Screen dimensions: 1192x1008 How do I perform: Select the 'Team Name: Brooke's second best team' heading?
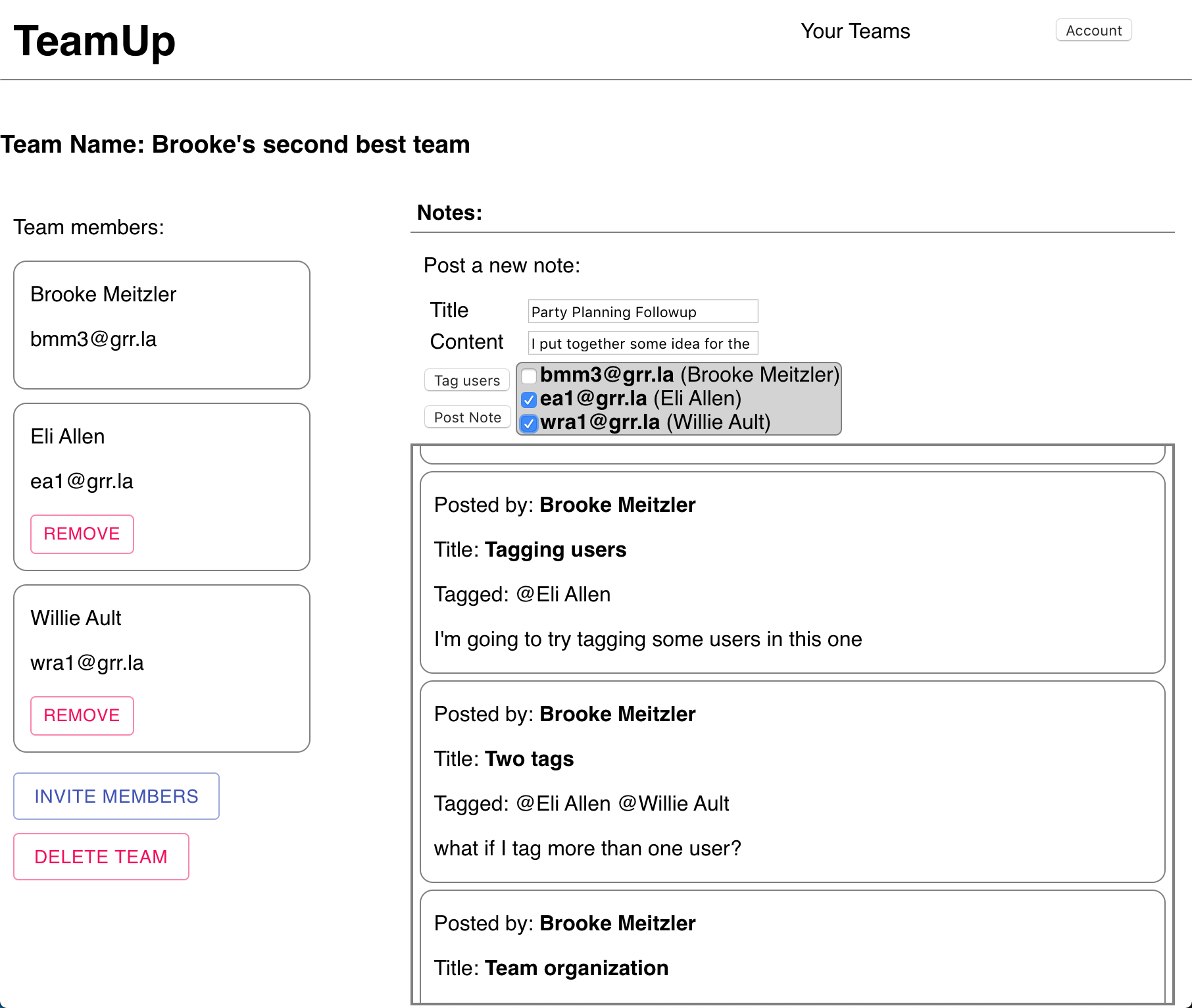pyautogui.click(x=235, y=144)
